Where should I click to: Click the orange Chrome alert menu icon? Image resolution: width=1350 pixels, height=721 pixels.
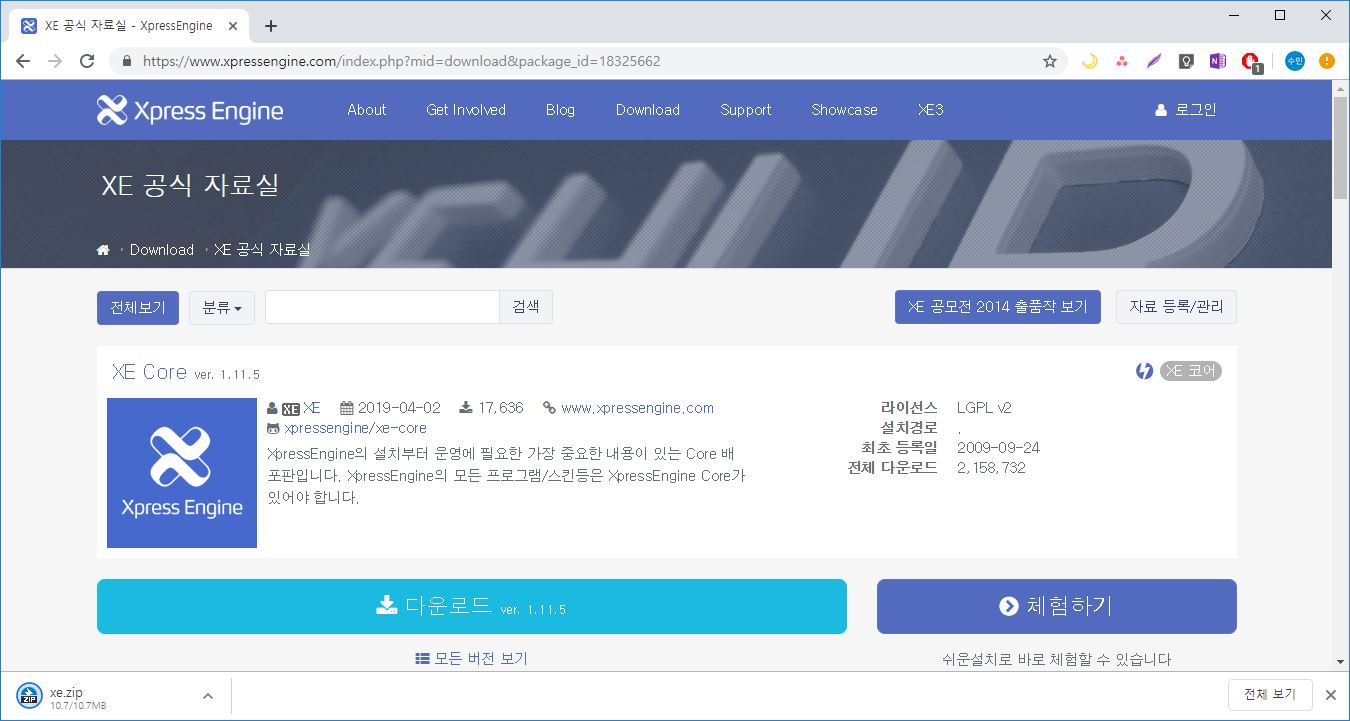coord(1327,61)
